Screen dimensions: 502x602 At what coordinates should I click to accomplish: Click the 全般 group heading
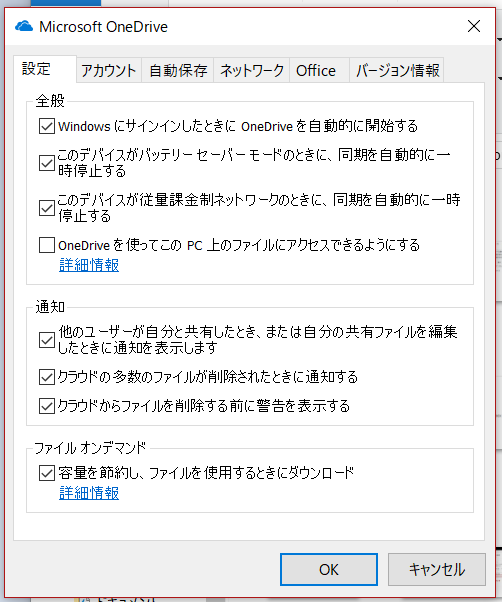pos(50,101)
